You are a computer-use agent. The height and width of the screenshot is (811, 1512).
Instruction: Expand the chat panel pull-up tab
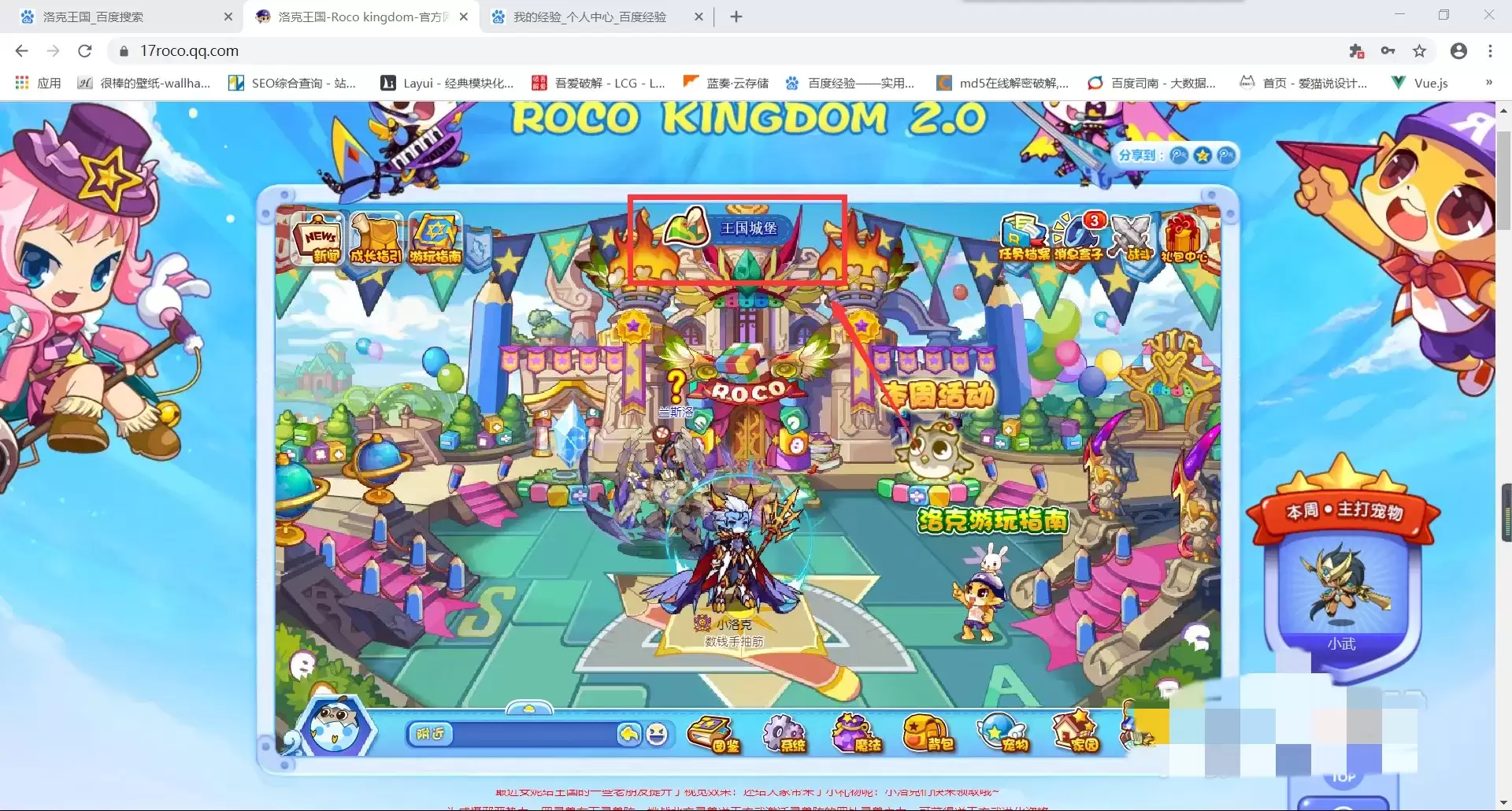pyautogui.click(x=529, y=707)
